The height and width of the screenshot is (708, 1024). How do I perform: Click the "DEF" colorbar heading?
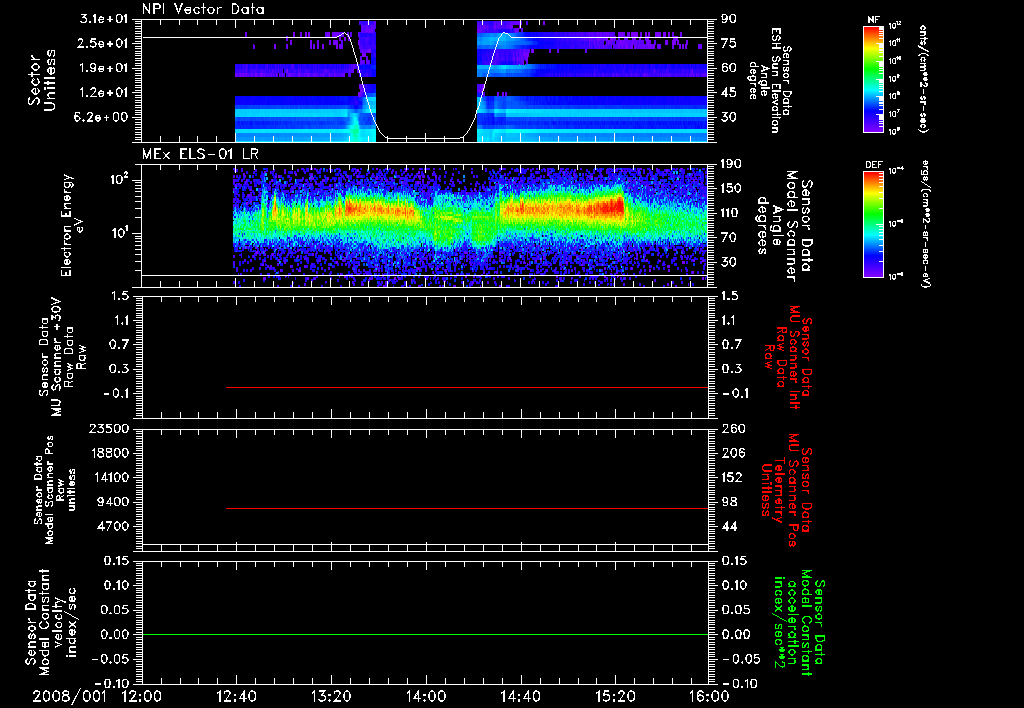pos(874,165)
